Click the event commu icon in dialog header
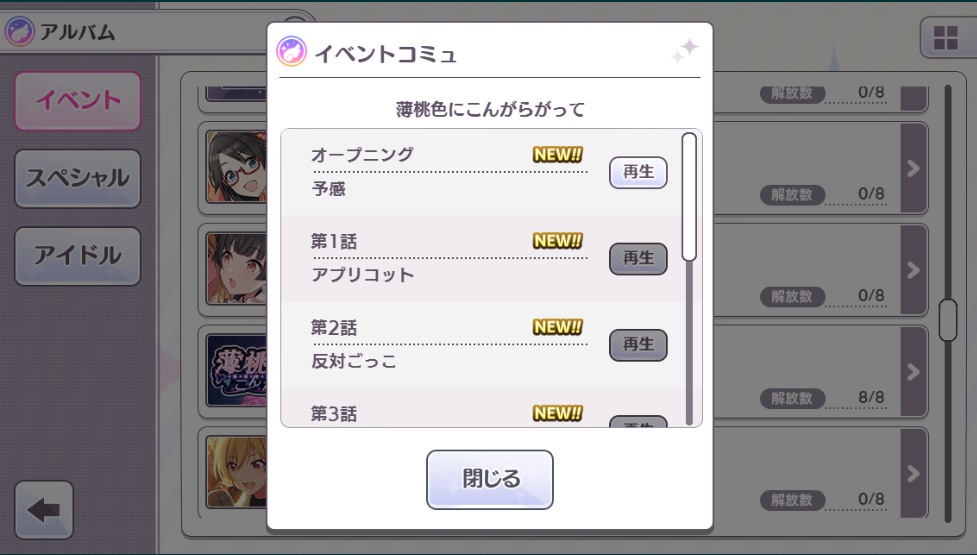Screen dimensions: 977x555 tap(292, 52)
